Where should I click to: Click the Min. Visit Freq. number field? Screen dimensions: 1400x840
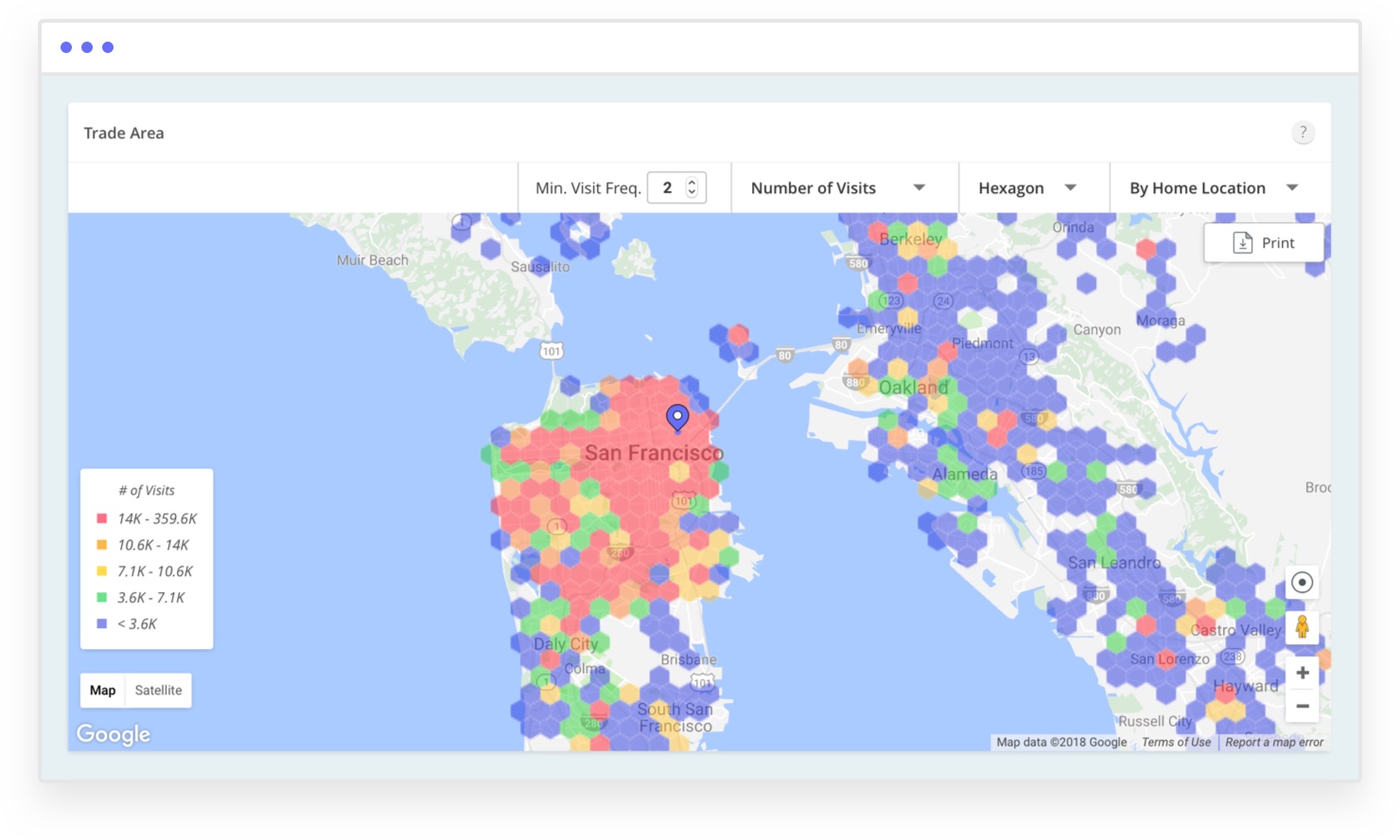(x=667, y=188)
